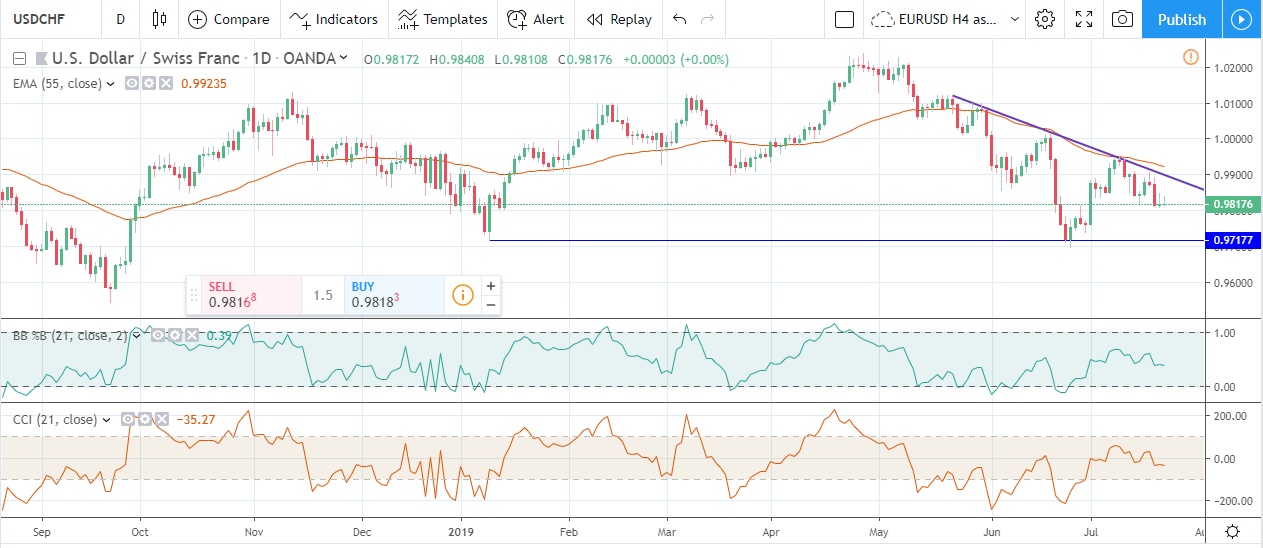Create a new Alert
This screenshot has height=548, width=1263.
536,19
